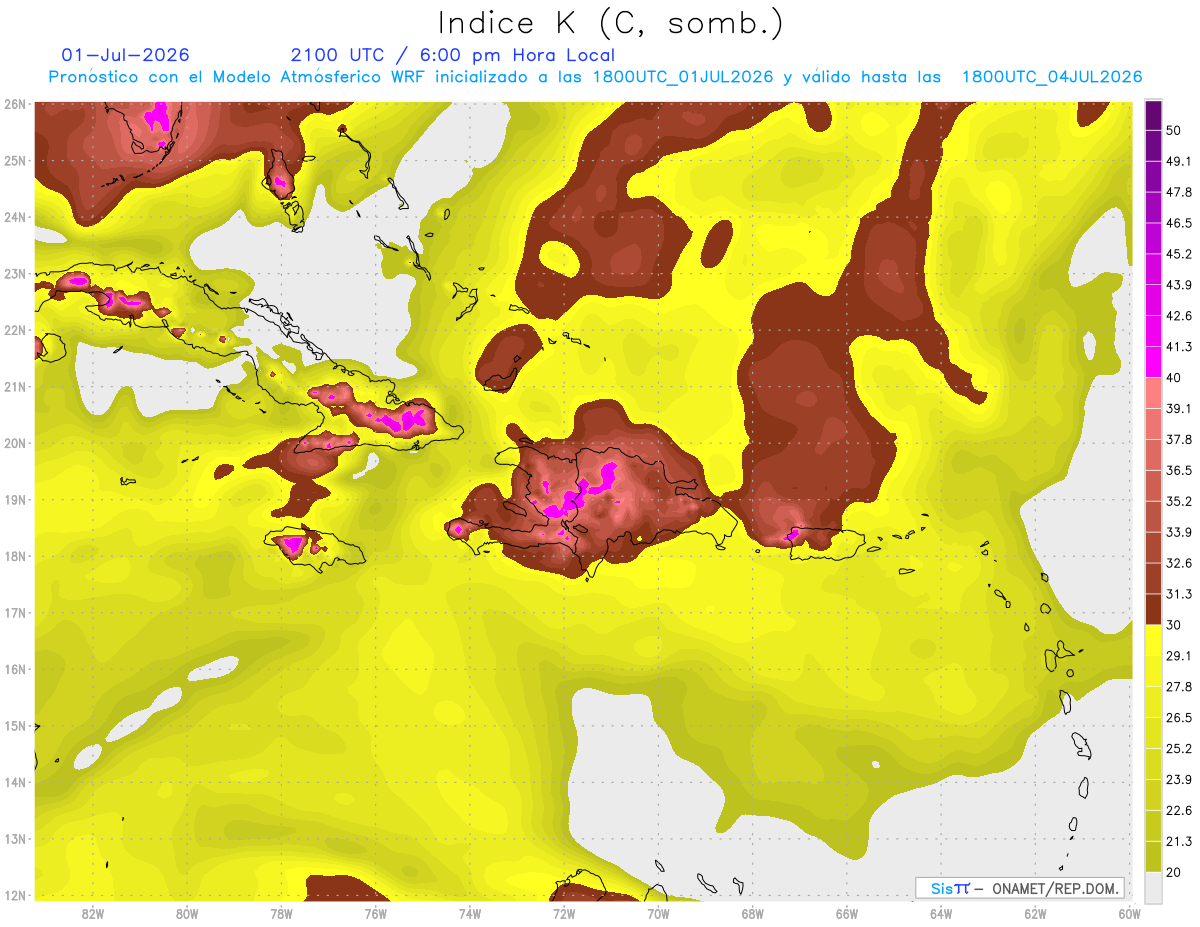This screenshot has height=927, width=1200.
Task: Click the "29.1" legend value
Action: (x=1178, y=656)
